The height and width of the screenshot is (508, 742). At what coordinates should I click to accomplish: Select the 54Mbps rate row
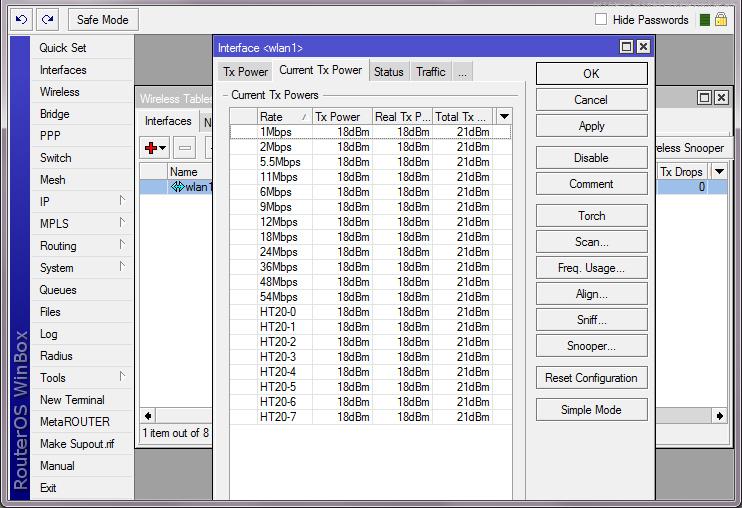(371, 297)
